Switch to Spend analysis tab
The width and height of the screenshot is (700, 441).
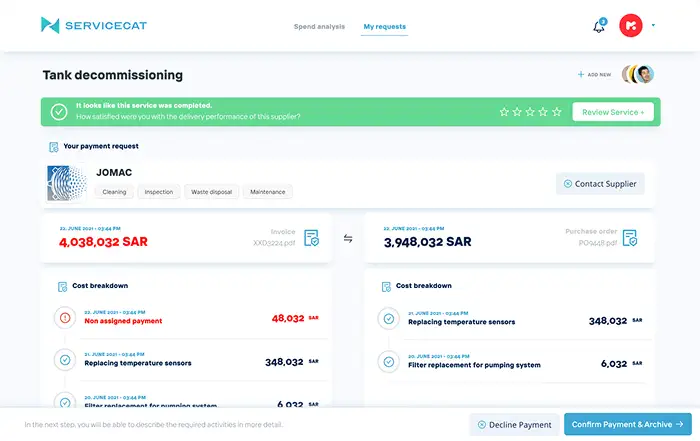[319, 27]
